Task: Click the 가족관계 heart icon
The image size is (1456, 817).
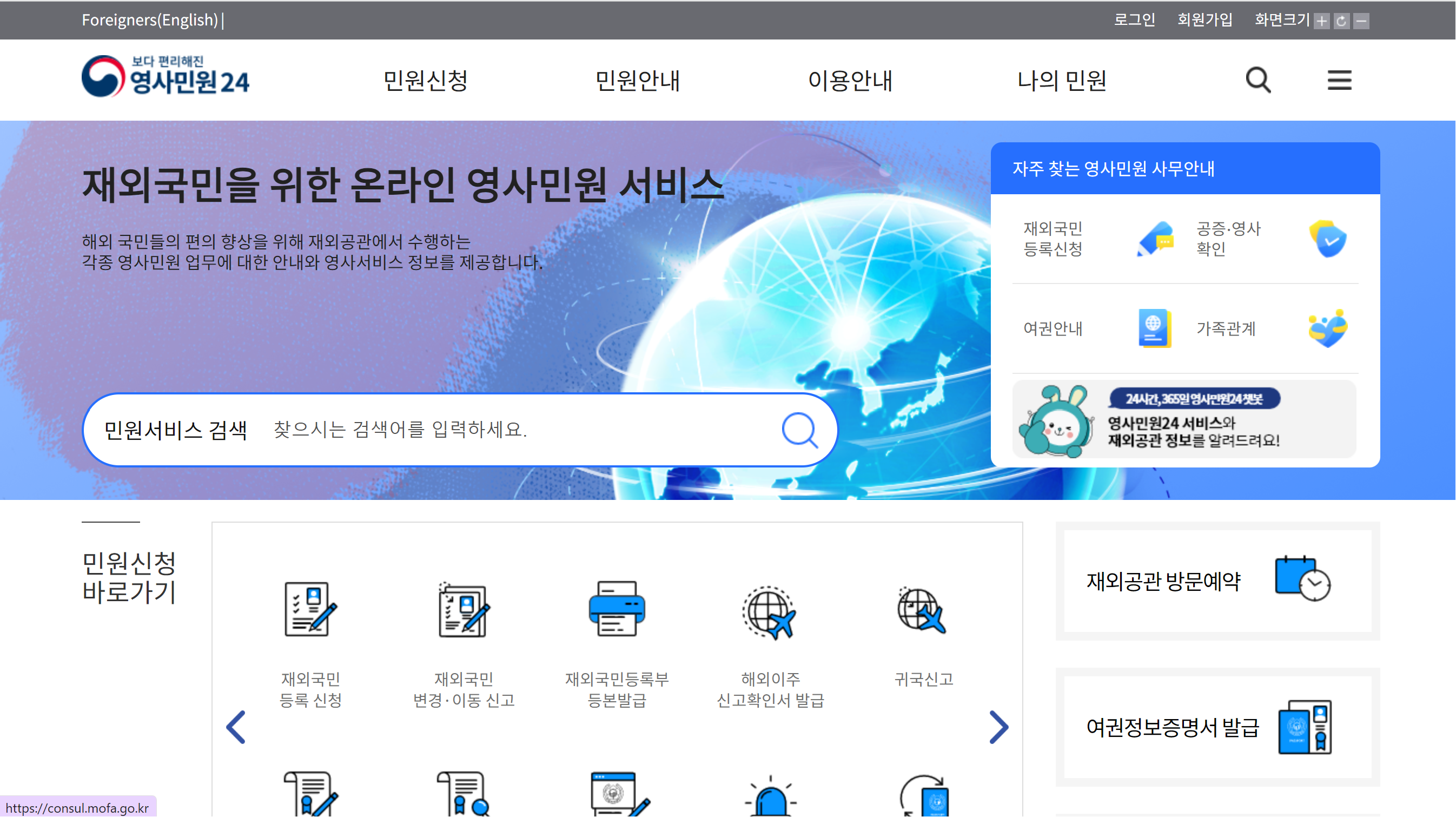Action: tap(1328, 328)
